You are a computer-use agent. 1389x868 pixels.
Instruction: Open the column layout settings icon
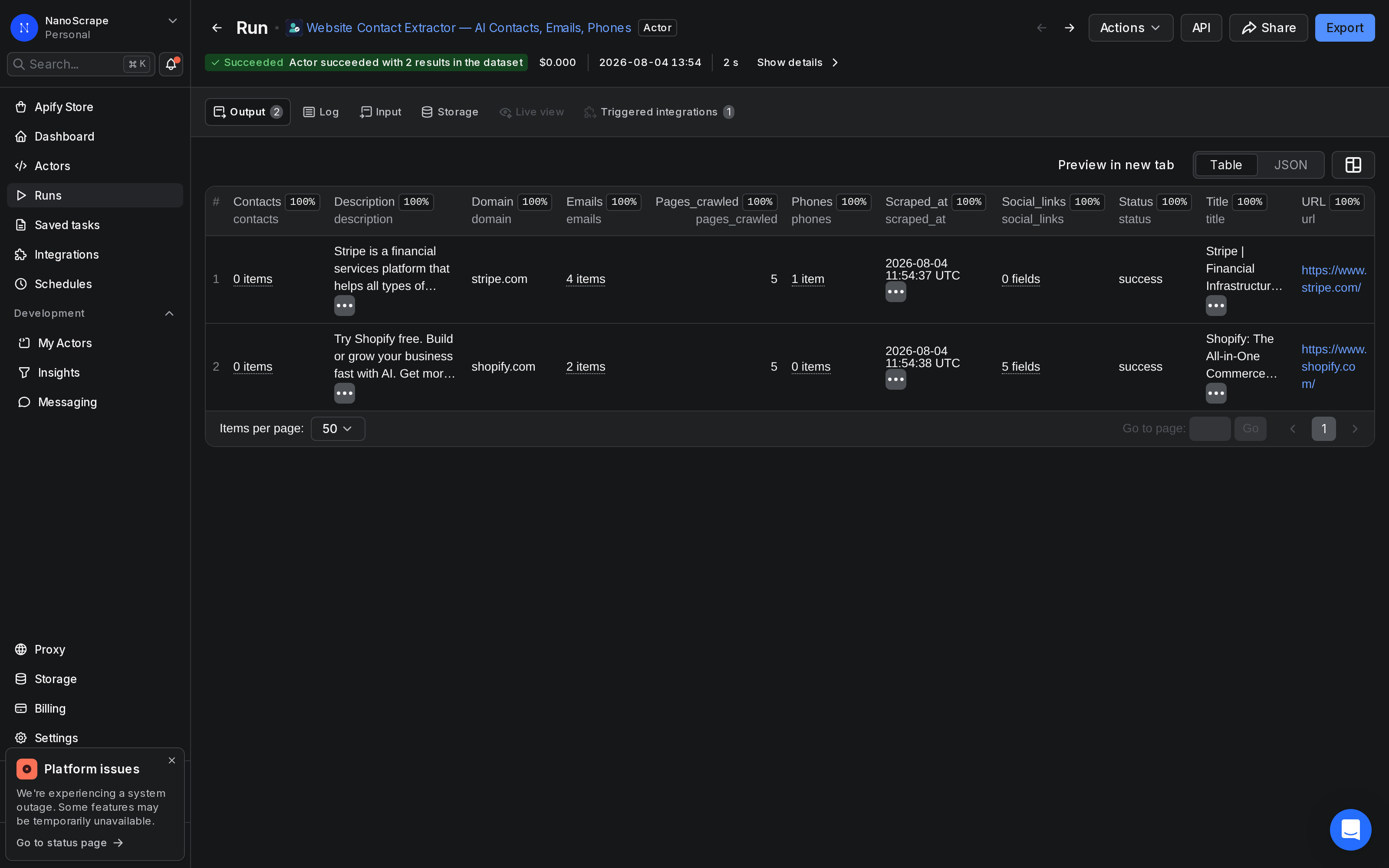pyautogui.click(x=1353, y=165)
